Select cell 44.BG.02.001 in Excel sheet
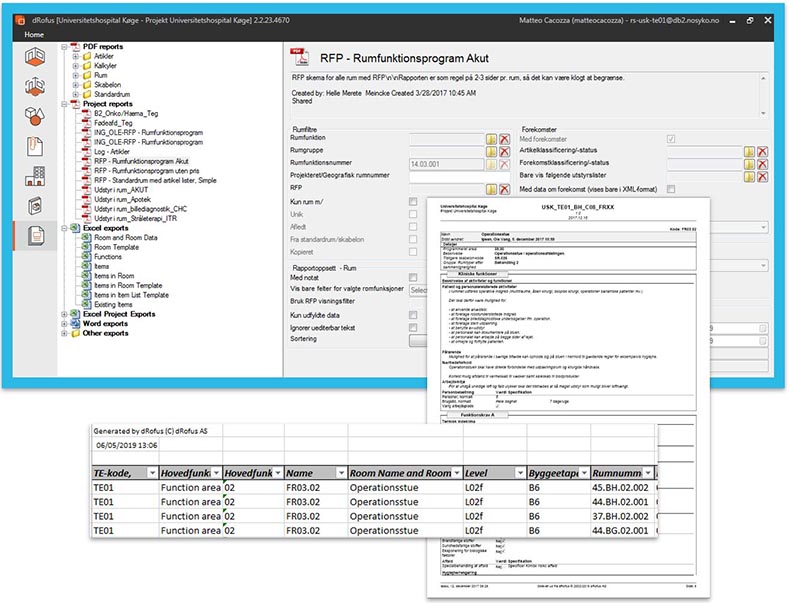 tap(620, 531)
